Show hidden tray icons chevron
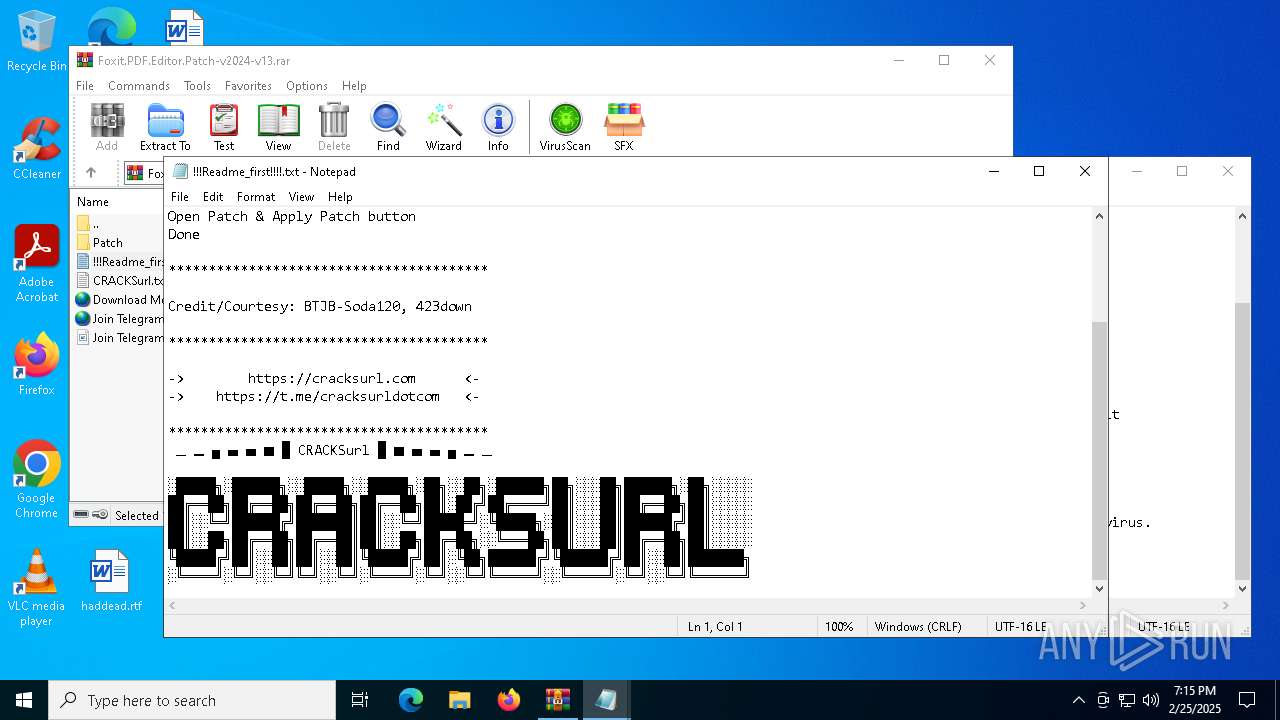The image size is (1280, 720). point(1078,700)
